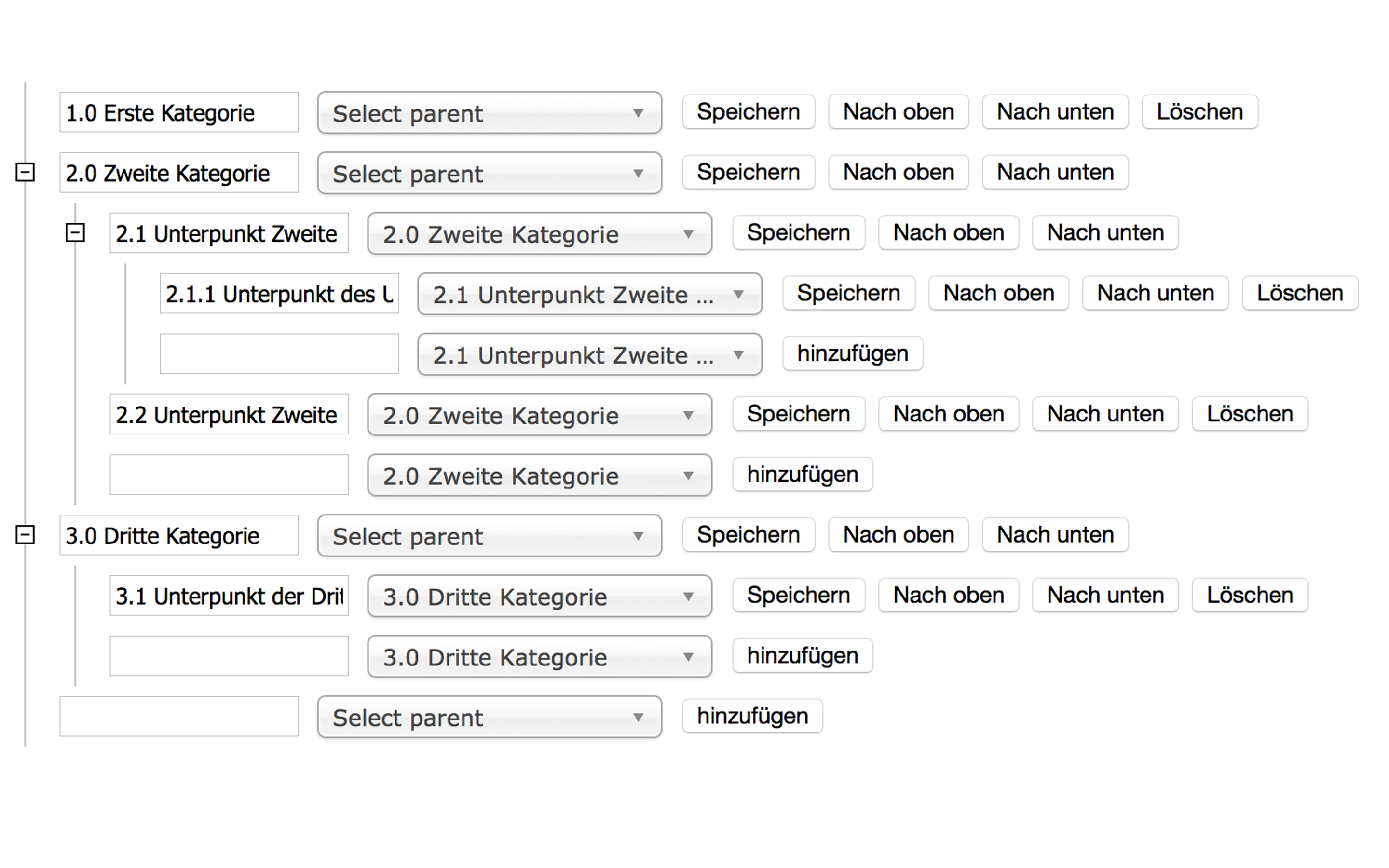Viewport: 1389px width, 868px height.
Task: Collapse the 3.0 Dritte Kategorie node
Action: [x=25, y=534]
